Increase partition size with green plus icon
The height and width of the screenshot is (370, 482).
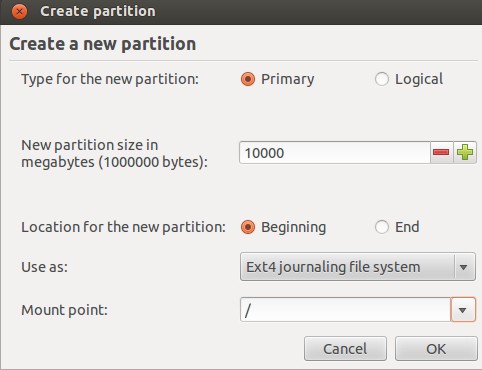[x=465, y=153]
